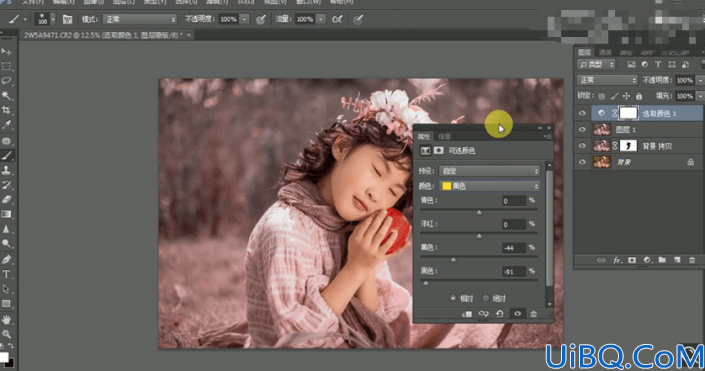Open the flow slider arrow
Image resolution: width=705 pixels, height=371 pixels.
coord(321,19)
